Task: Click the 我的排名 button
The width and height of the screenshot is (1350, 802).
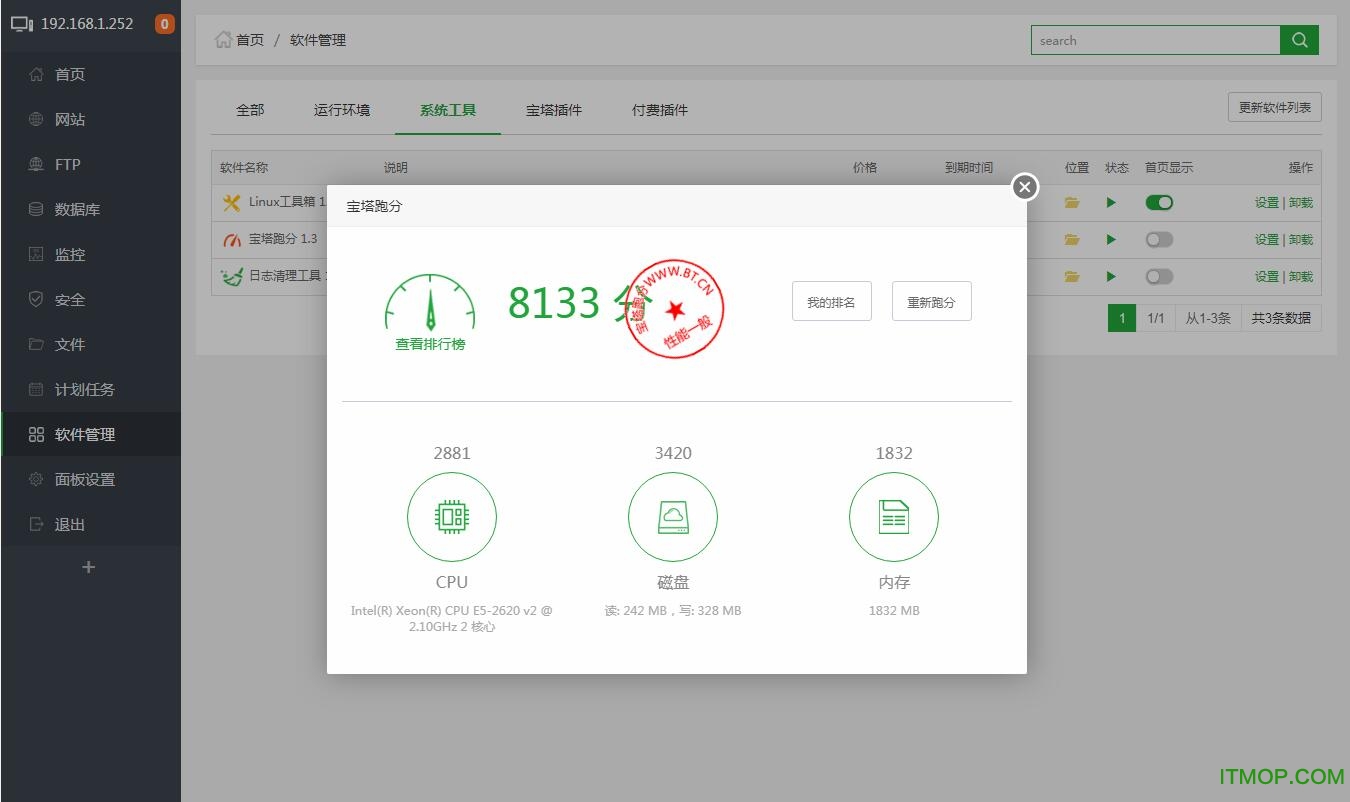Action: (x=831, y=300)
